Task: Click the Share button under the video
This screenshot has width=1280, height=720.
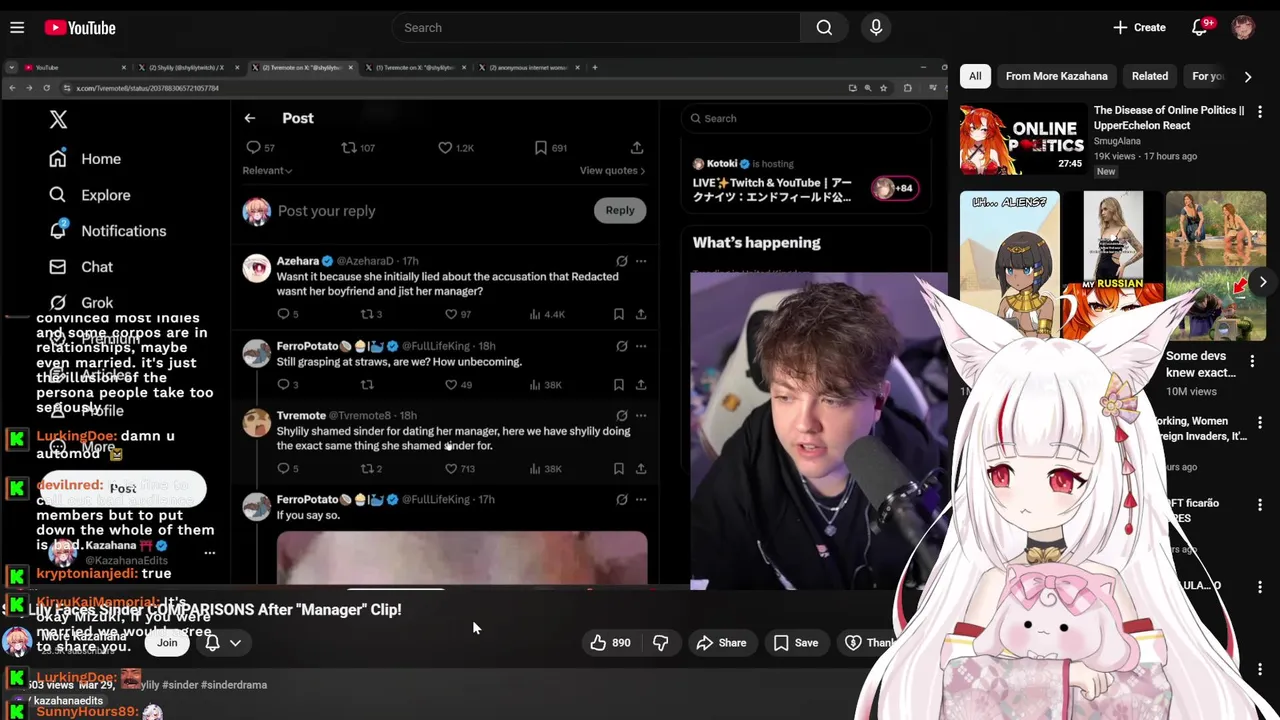Action: pyautogui.click(x=721, y=643)
